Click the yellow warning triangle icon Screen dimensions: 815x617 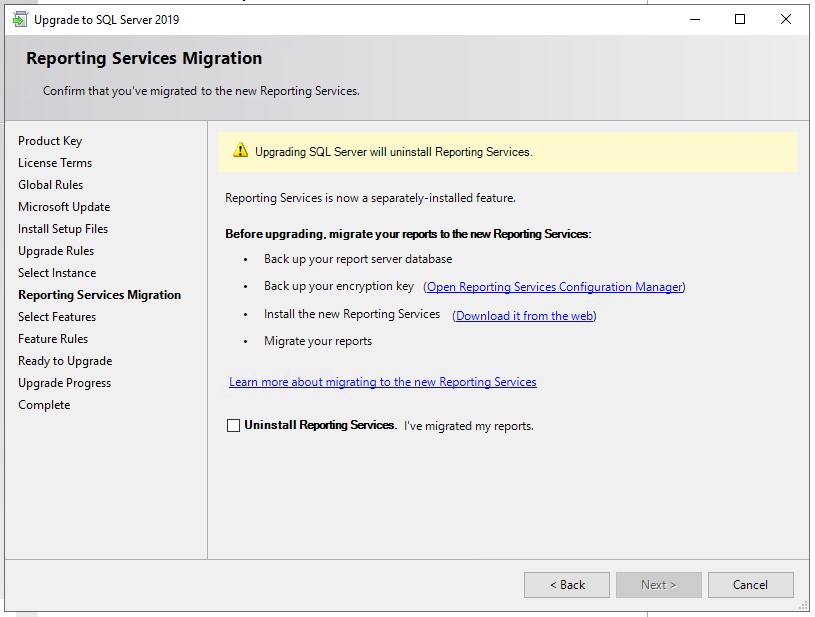[240, 150]
